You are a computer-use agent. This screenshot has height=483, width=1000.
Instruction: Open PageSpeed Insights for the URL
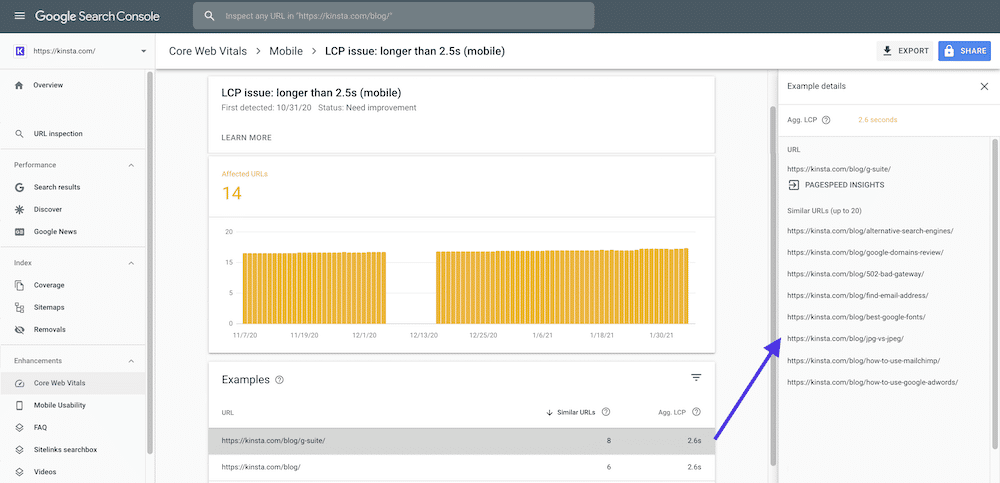coord(836,185)
